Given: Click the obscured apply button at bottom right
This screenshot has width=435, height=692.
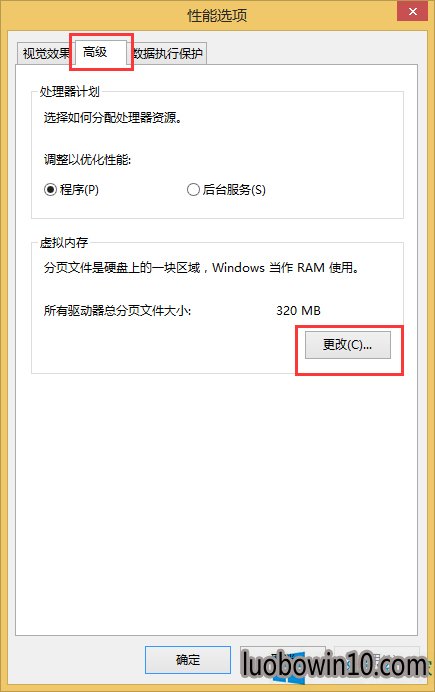Looking at the screenshot, I should (x=376, y=660).
